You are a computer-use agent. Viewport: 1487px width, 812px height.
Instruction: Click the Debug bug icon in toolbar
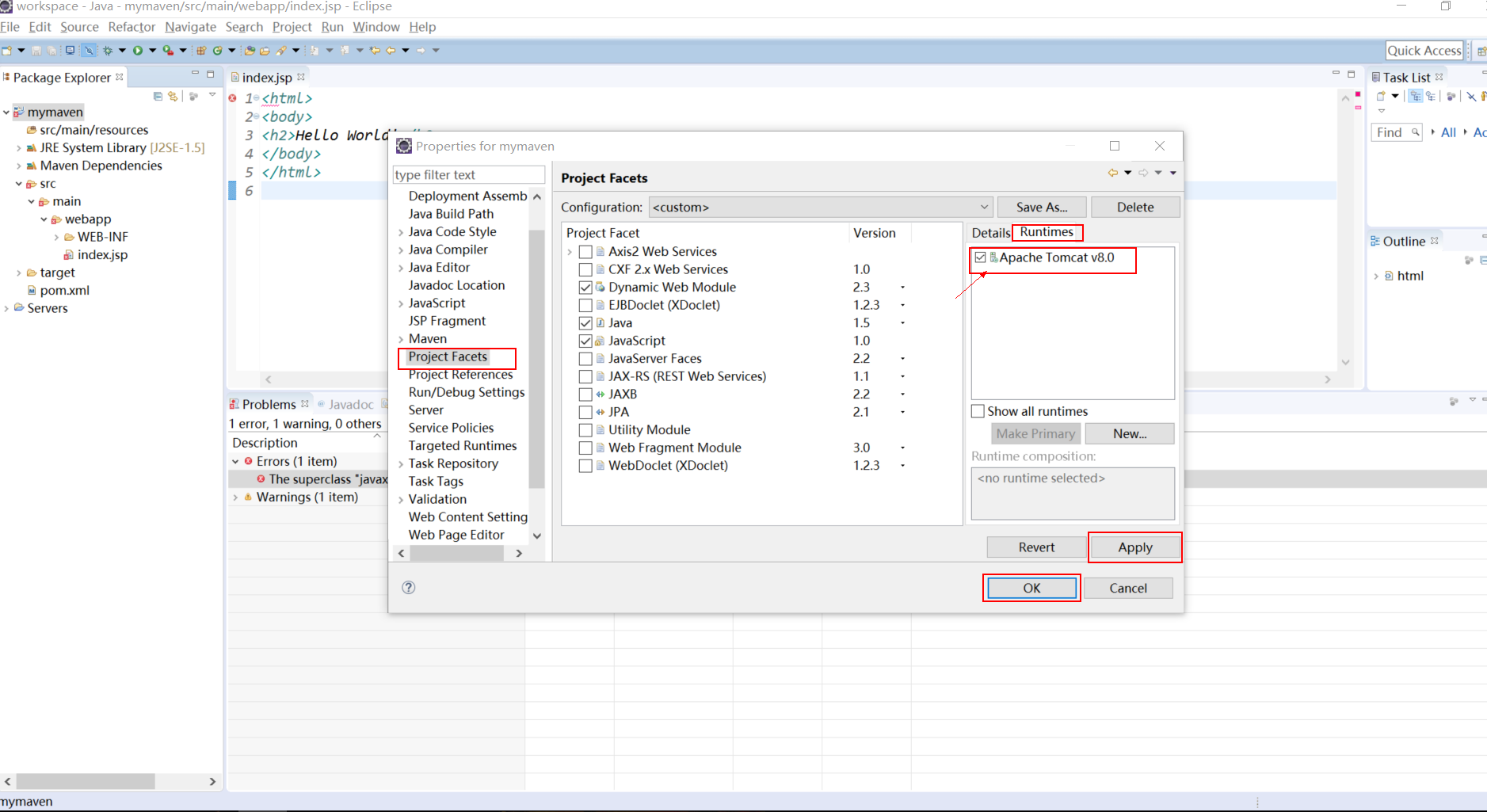pyautogui.click(x=108, y=51)
